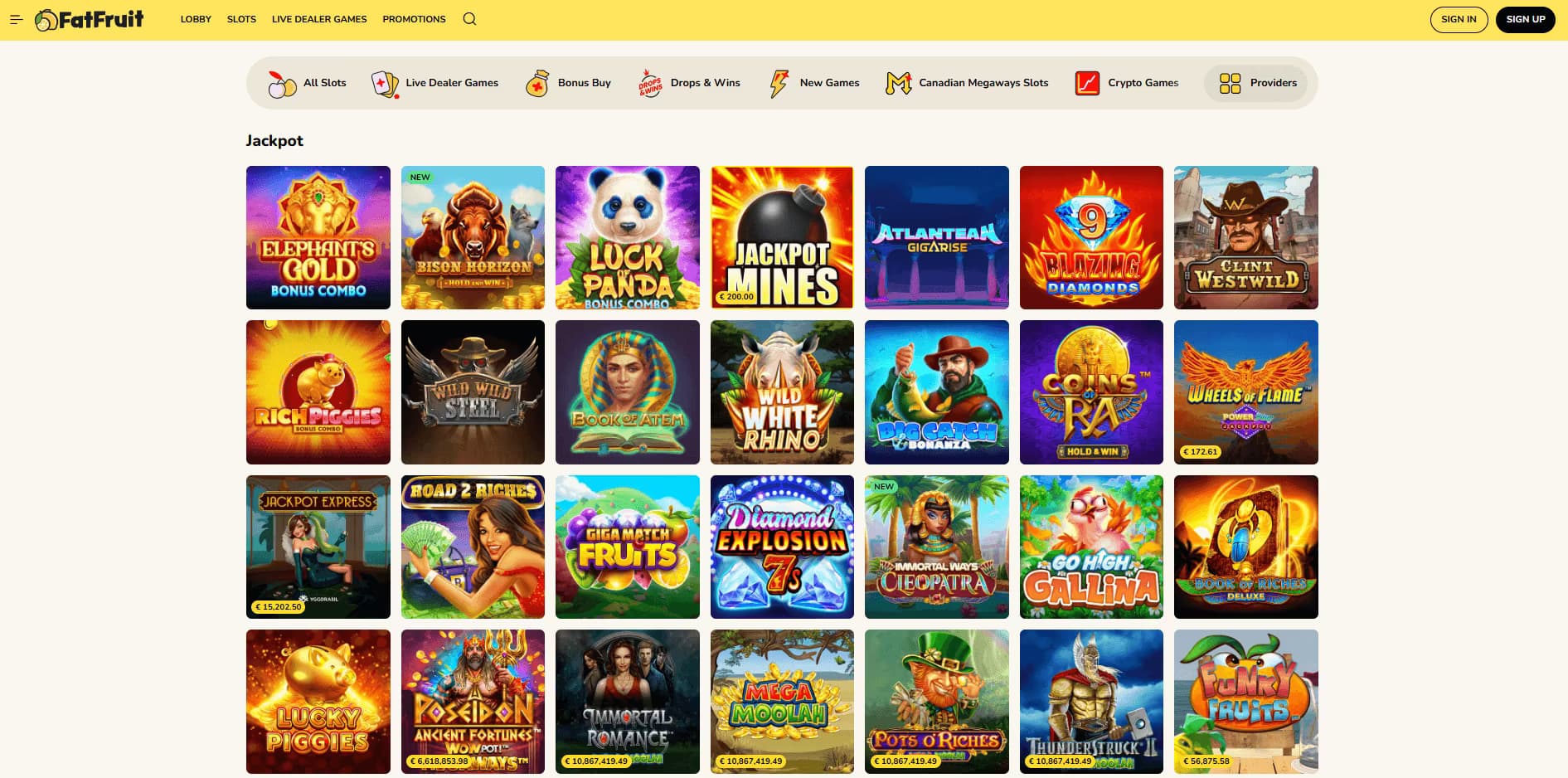The image size is (1568, 778).
Task: Open Canadian Megaways Slots icon
Action: pos(899,83)
